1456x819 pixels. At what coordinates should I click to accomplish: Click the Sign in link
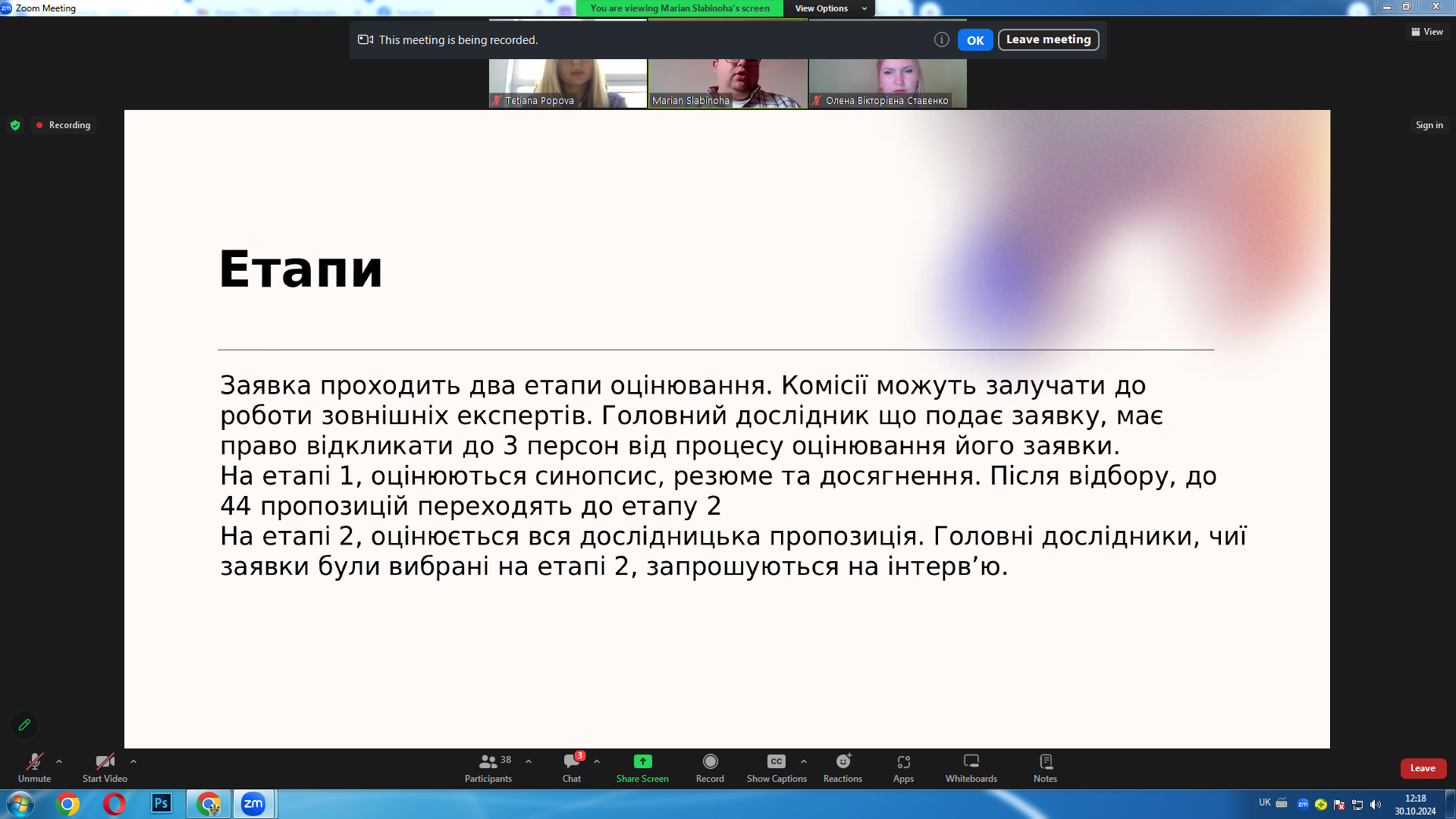(x=1429, y=125)
